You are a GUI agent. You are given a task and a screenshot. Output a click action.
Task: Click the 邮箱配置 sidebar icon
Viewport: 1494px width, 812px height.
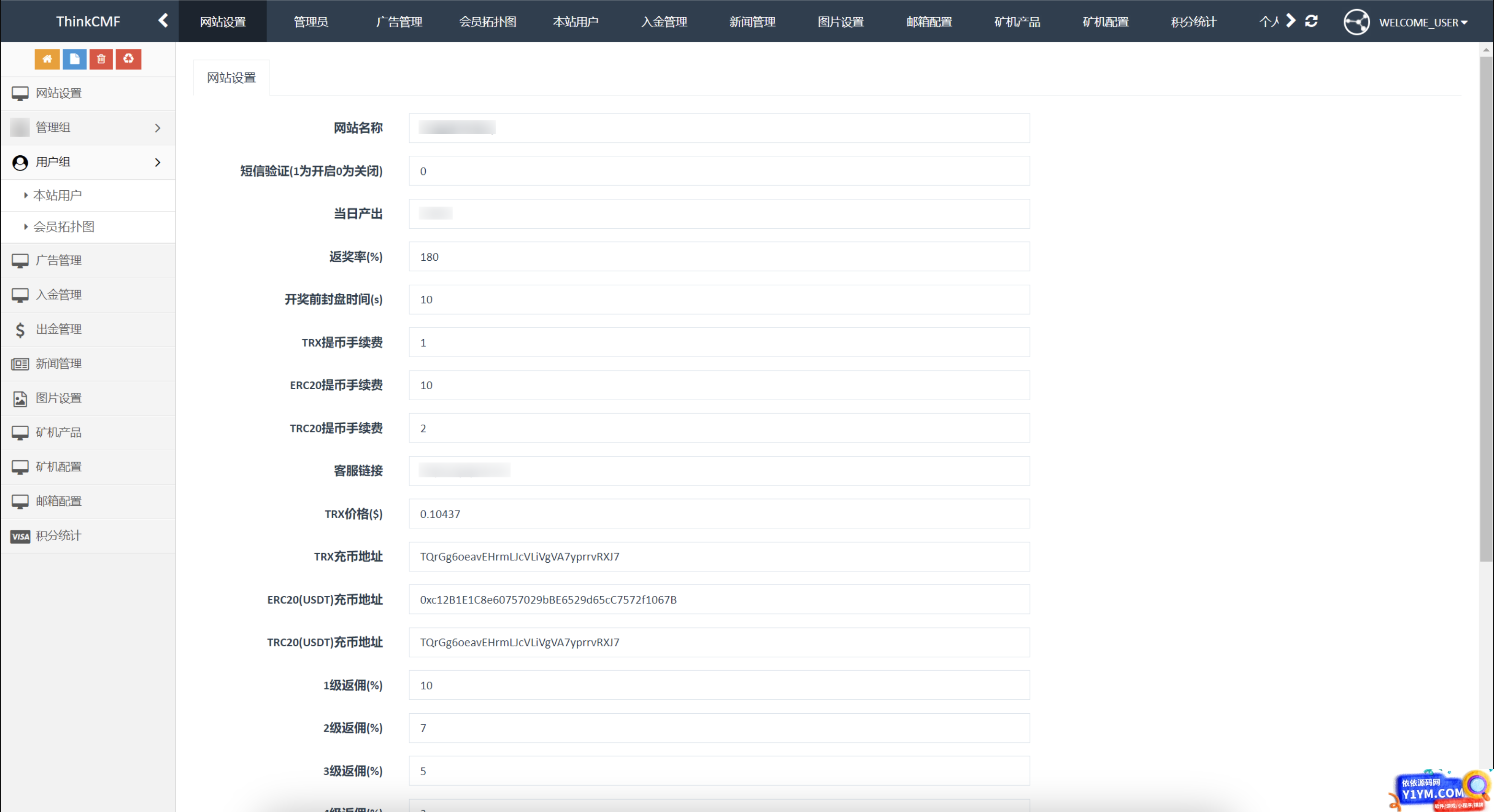point(20,500)
